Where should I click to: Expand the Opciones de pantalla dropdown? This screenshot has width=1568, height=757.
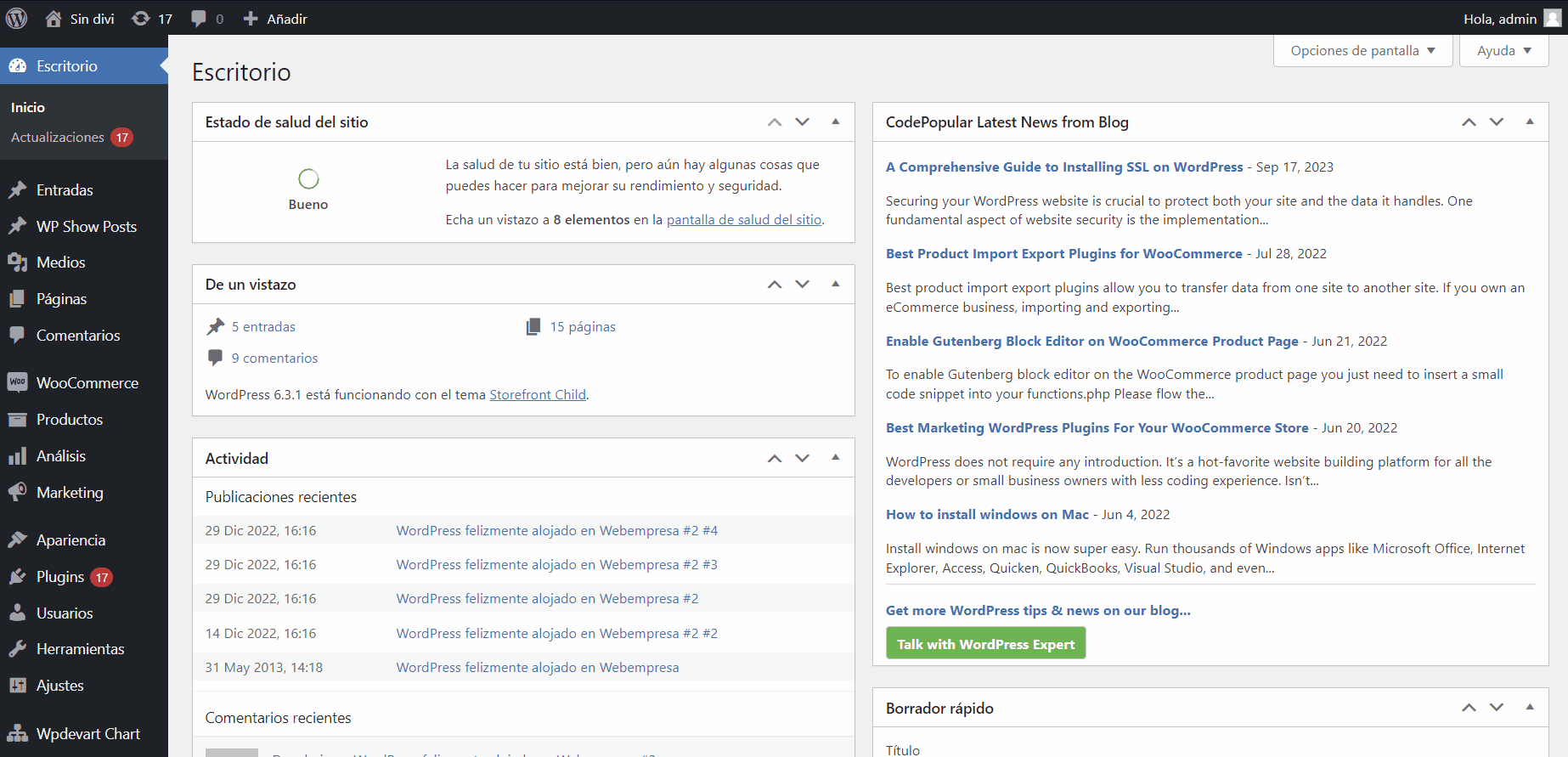click(x=1362, y=51)
